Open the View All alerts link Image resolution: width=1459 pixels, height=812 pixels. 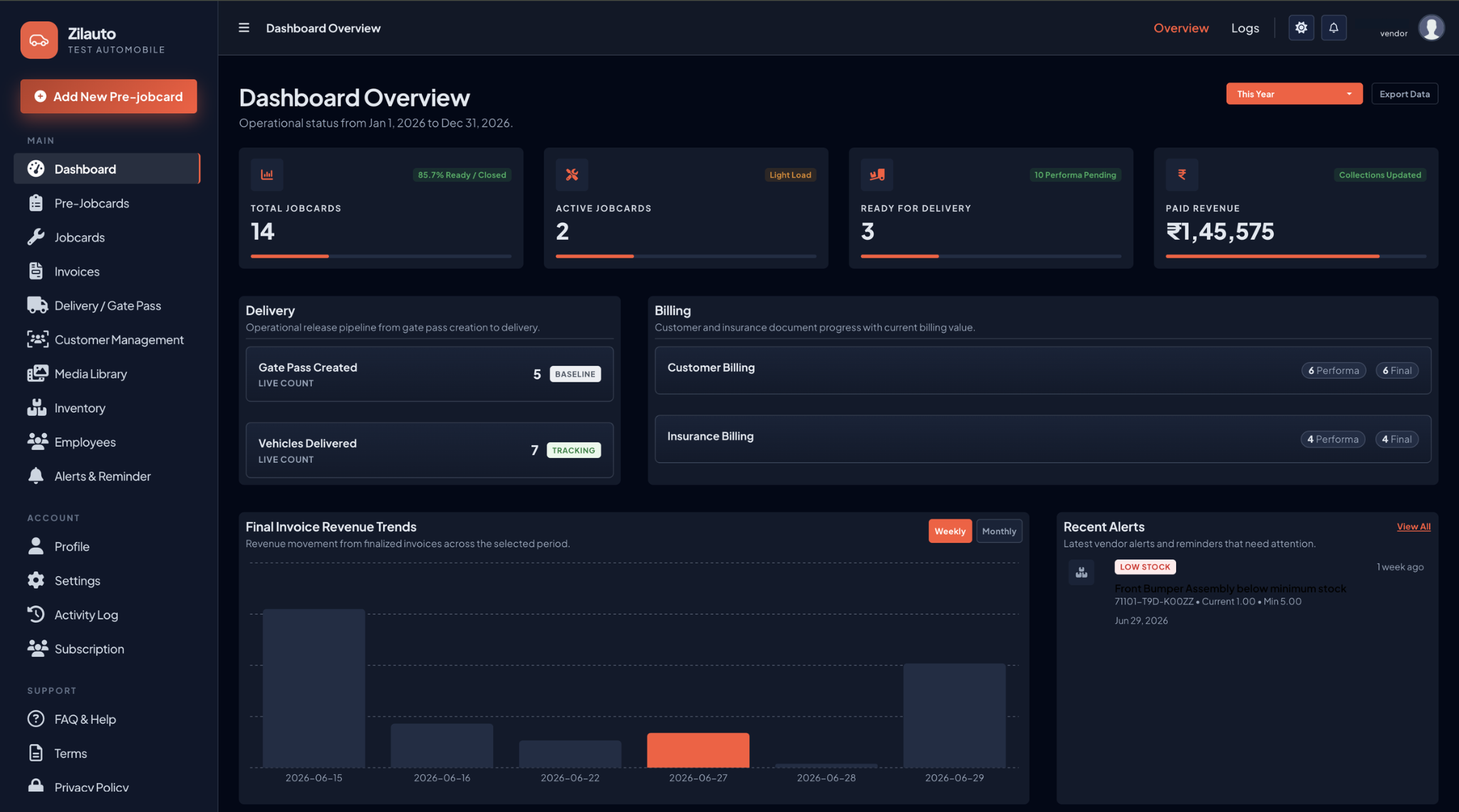pyautogui.click(x=1413, y=527)
